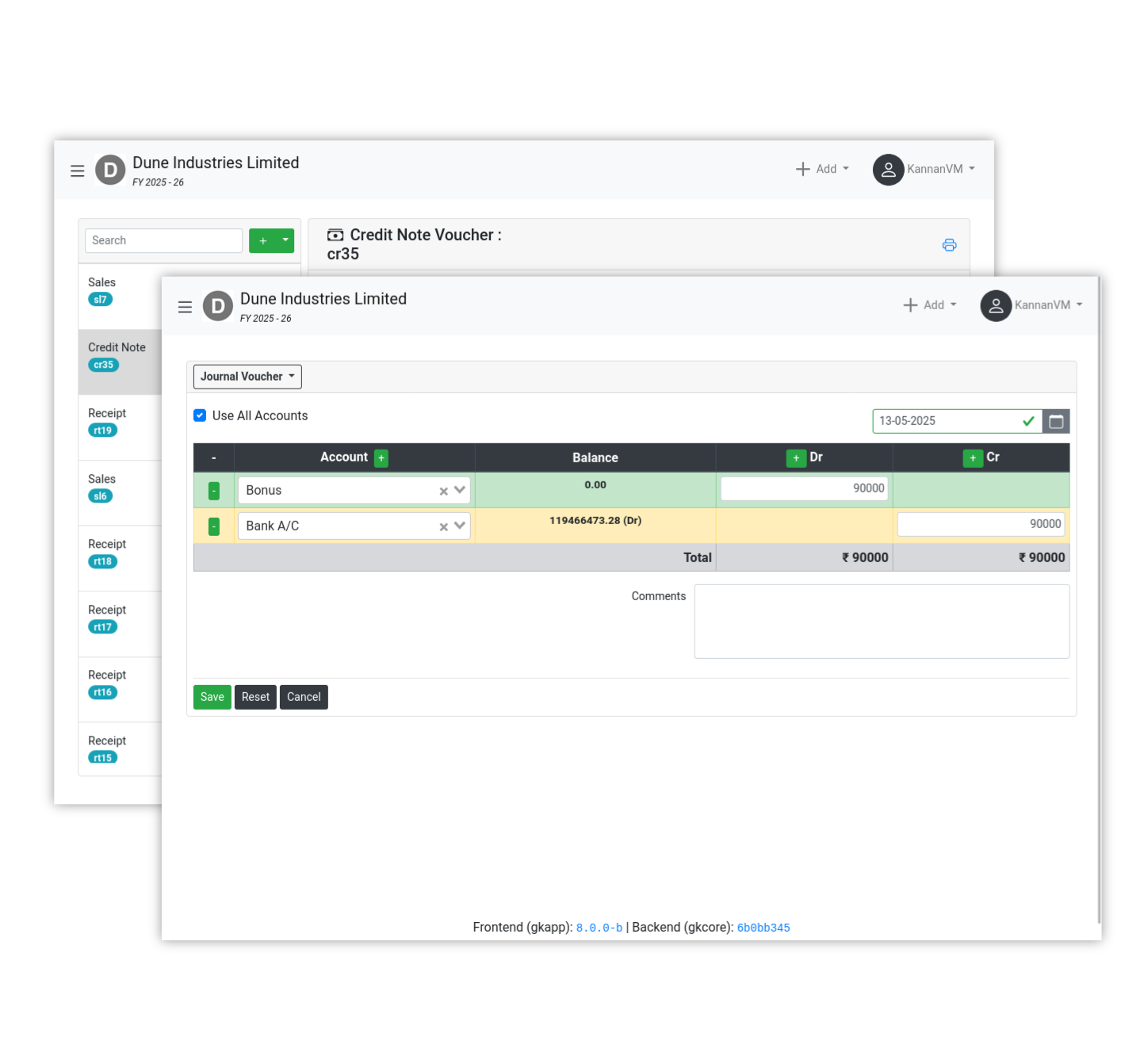Add a Dr row with plus button
1148x1041 pixels.
(795, 458)
